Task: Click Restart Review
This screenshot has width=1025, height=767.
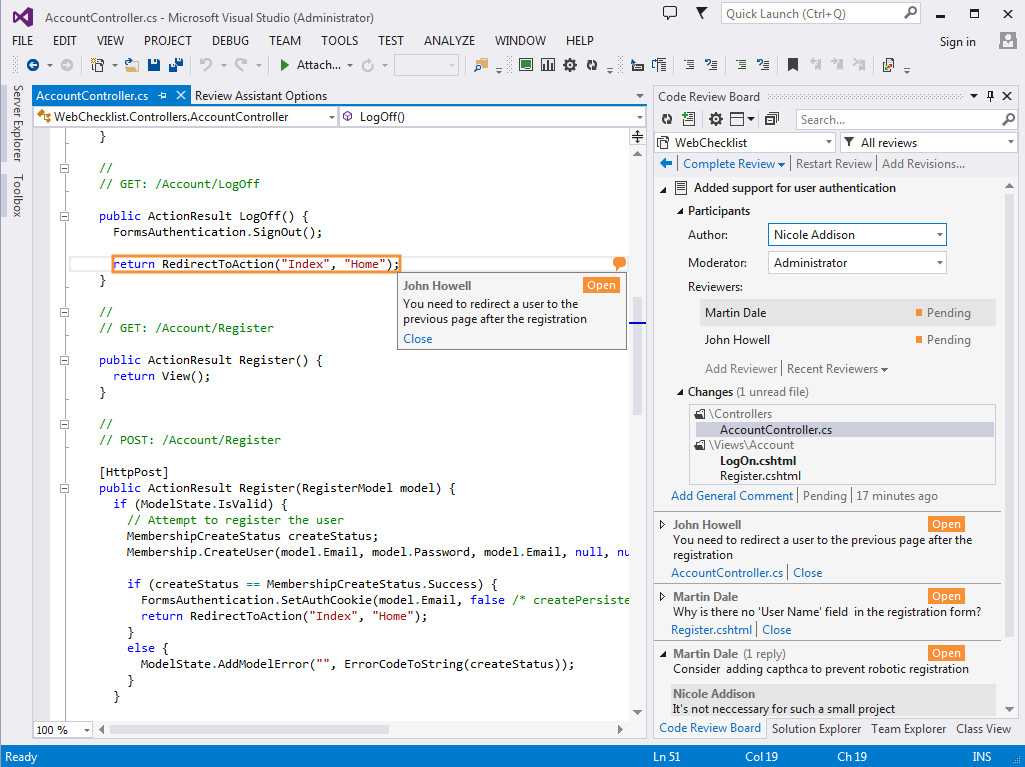Action: 833,163
